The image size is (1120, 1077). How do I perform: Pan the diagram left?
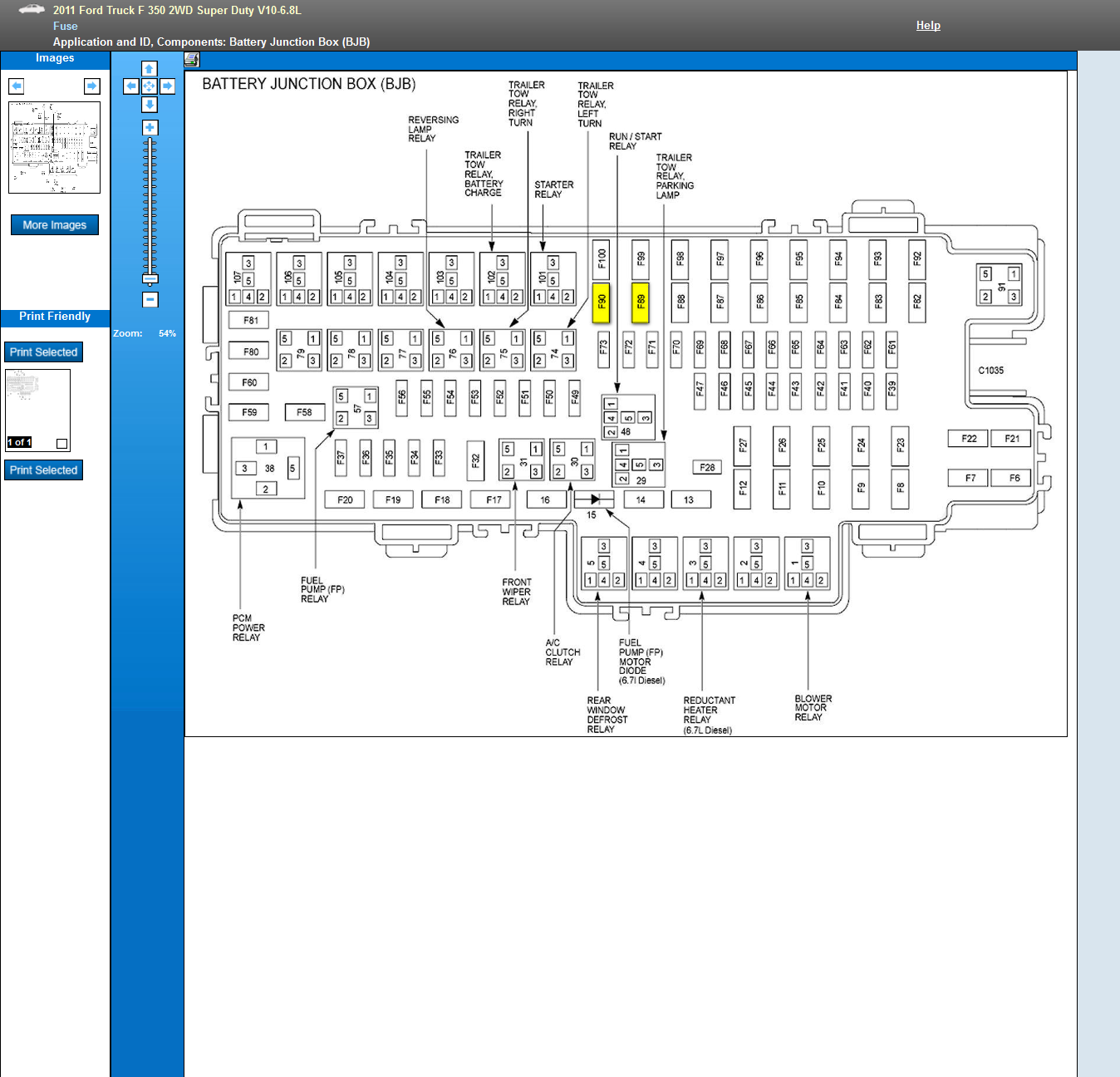click(131, 86)
